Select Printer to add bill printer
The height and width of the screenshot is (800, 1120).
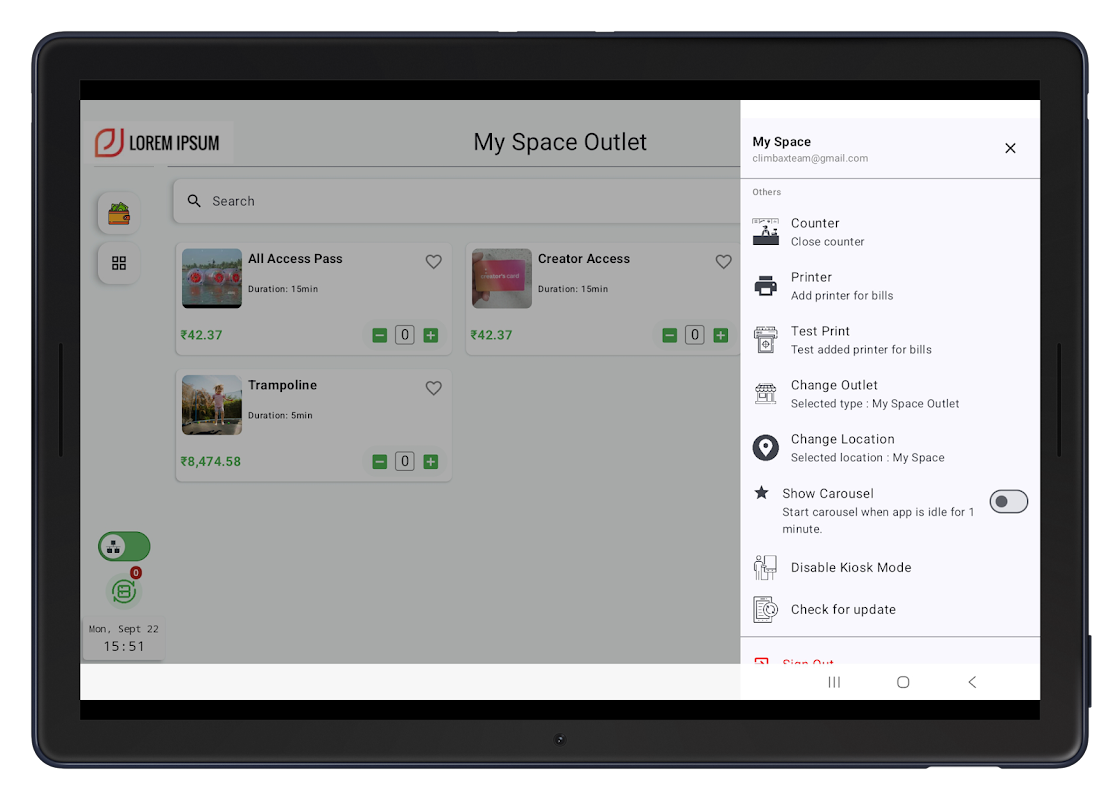pos(890,286)
